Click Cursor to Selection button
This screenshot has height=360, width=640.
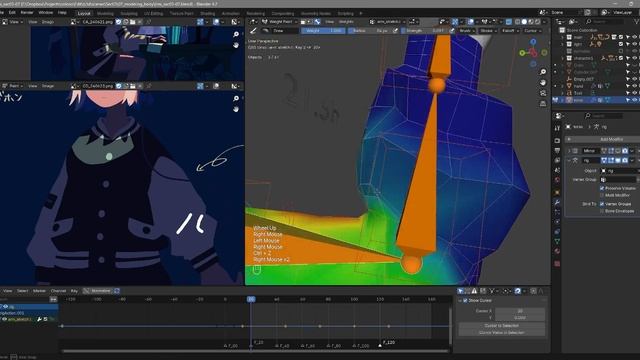pos(502,326)
